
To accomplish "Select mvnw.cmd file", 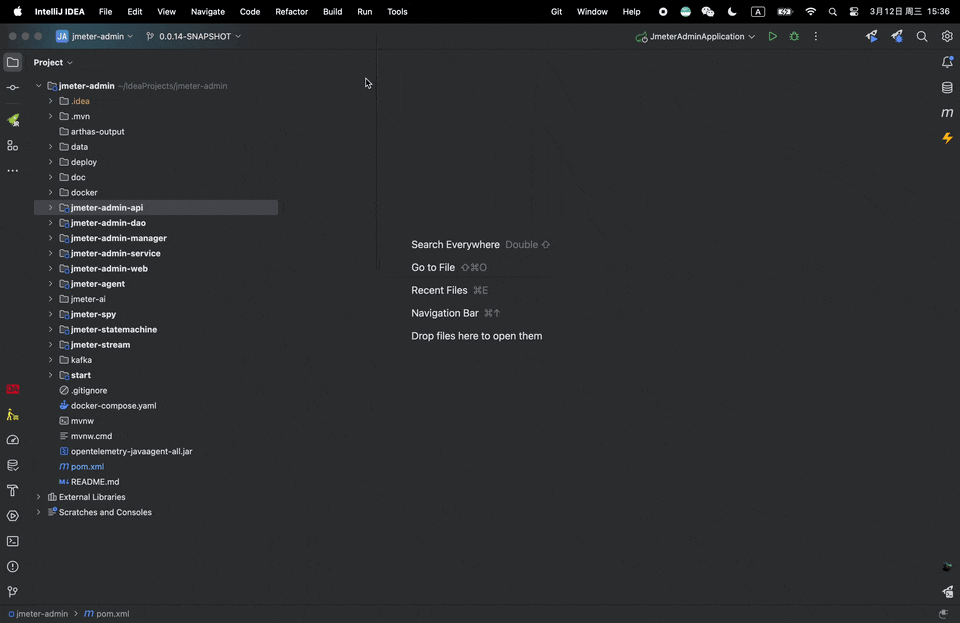I will pyautogui.click(x=91, y=436).
